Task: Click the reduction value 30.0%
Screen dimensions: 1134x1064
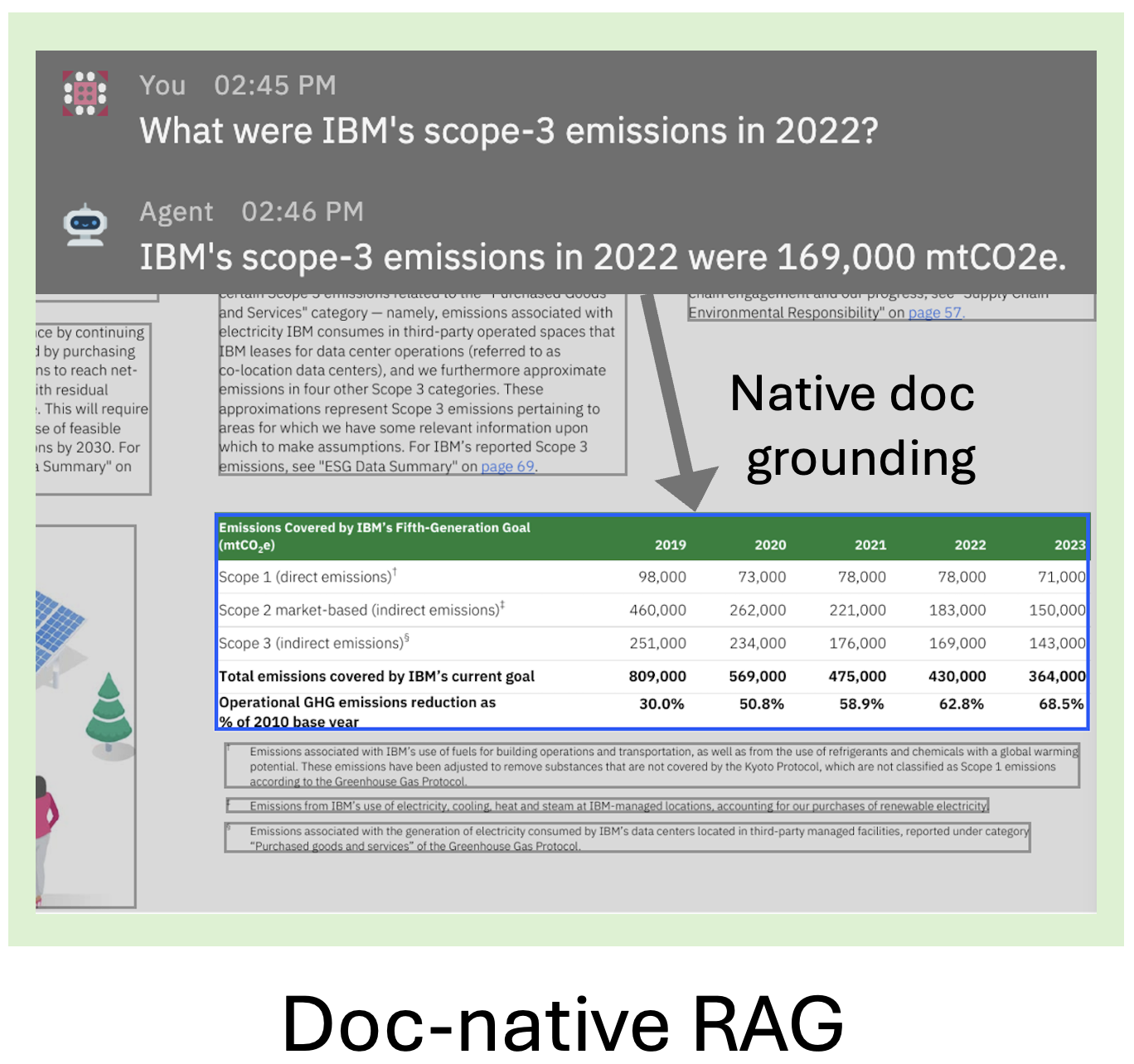Action: (x=661, y=704)
